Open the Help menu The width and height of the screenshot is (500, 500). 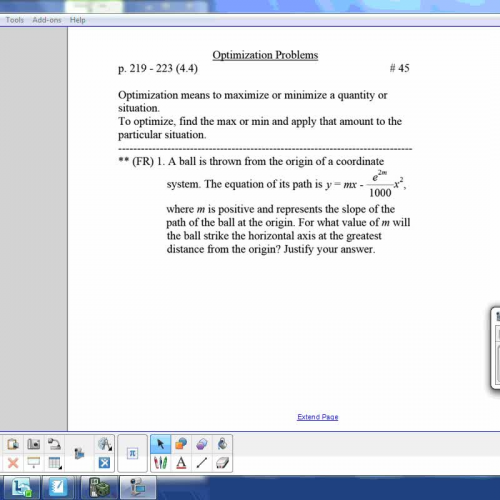tap(78, 20)
